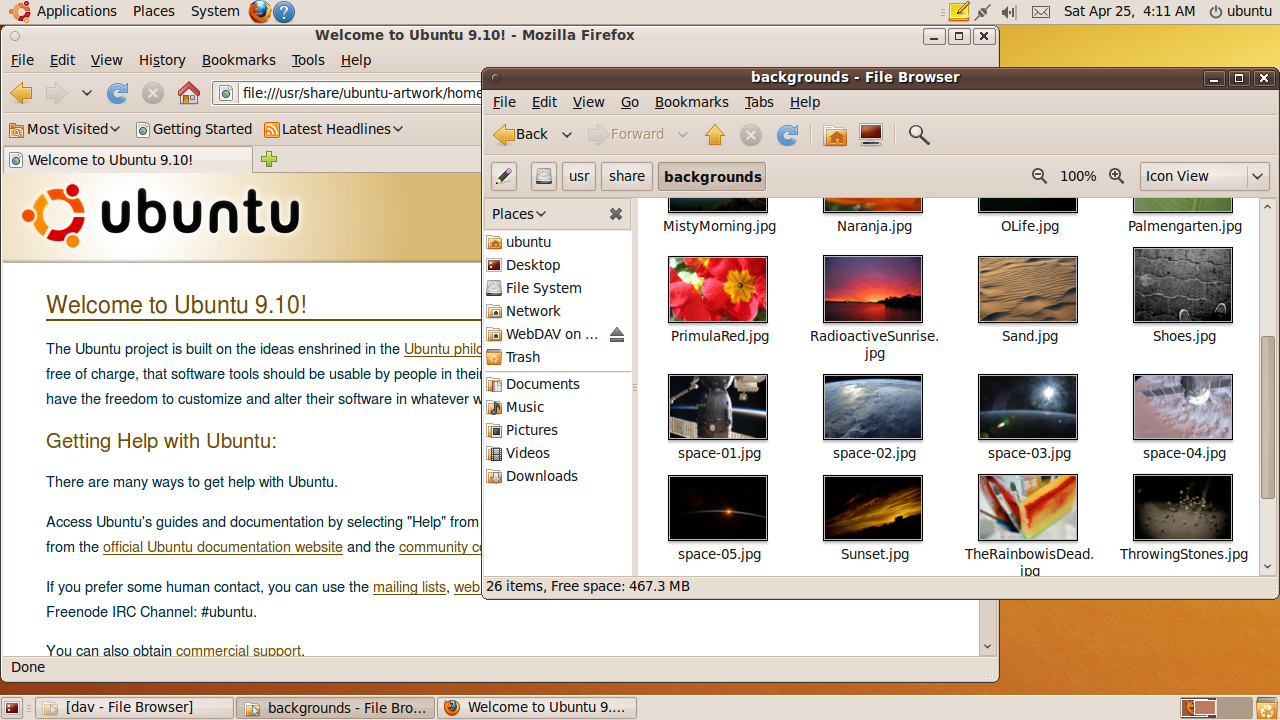The width and height of the screenshot is (1280, 720).
Task: Follow the official Ubuntu documentation website link
Action: click(223, 547)
